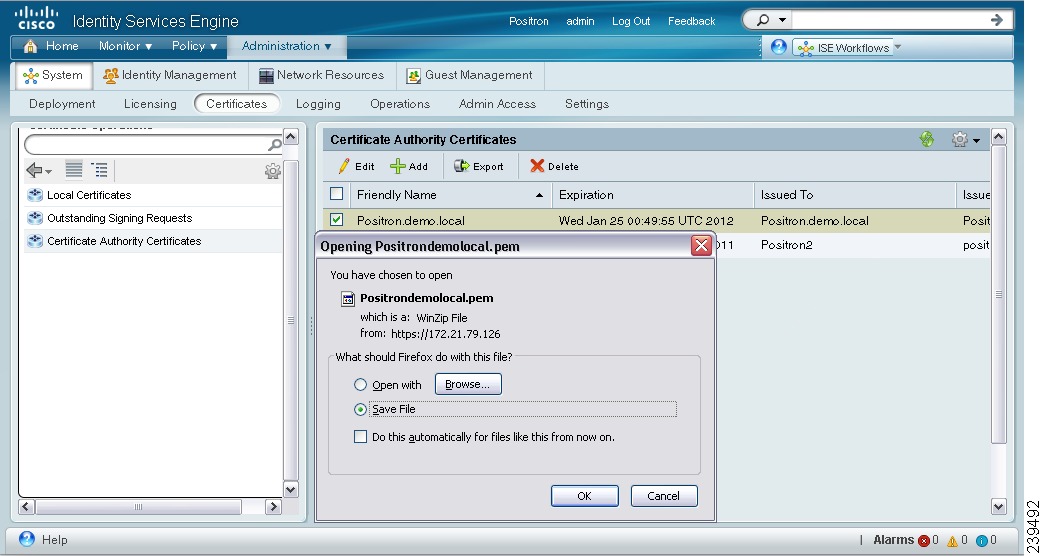Click the left panel search input field
Screen dimensions: 1044x556
click(146, 144)
